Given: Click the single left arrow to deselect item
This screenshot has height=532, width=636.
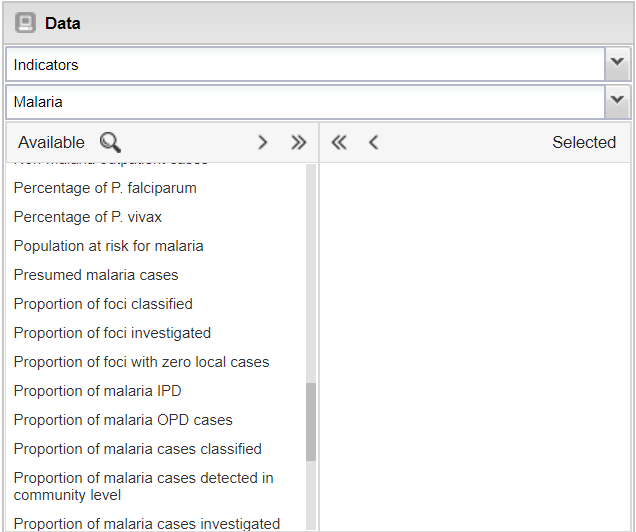Looking at the screenshot, I should 373,142.
